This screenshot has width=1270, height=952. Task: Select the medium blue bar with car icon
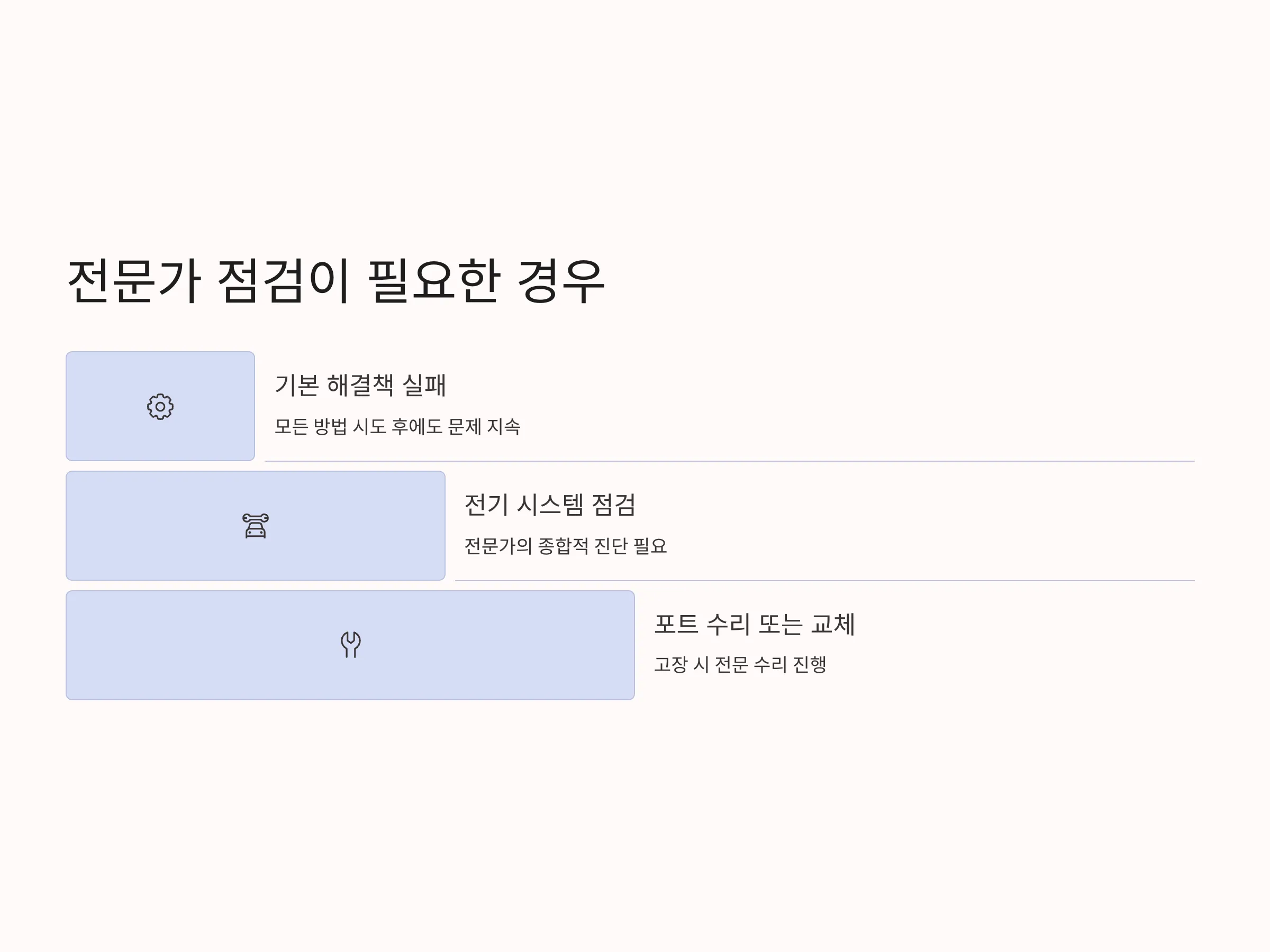pos(256,526)
